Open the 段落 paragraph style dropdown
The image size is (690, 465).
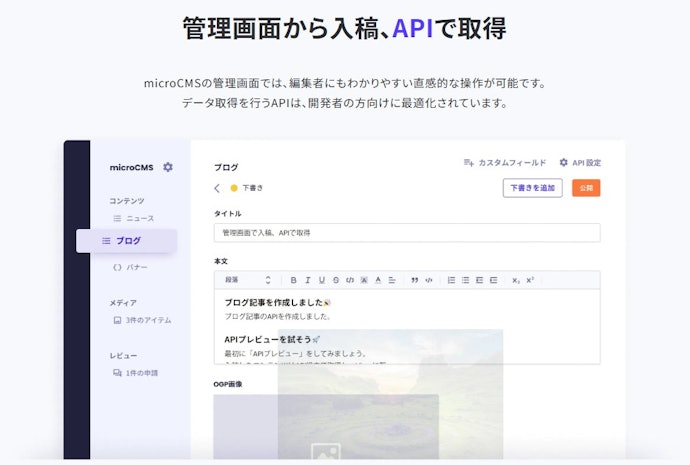tap(248, 280)
